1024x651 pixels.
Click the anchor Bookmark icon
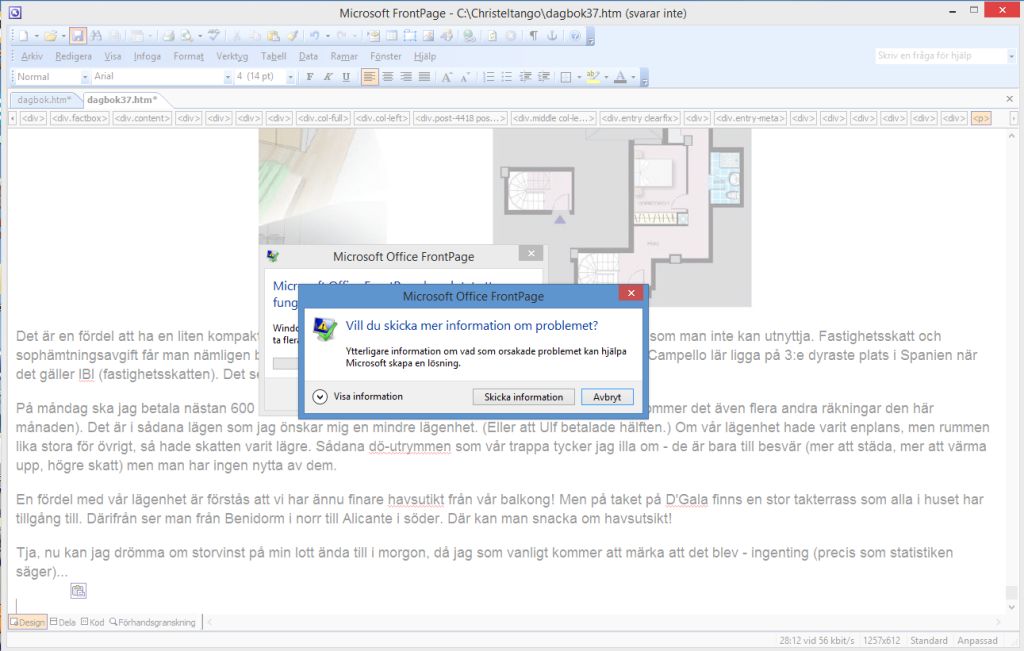click(x=552, y=35)
